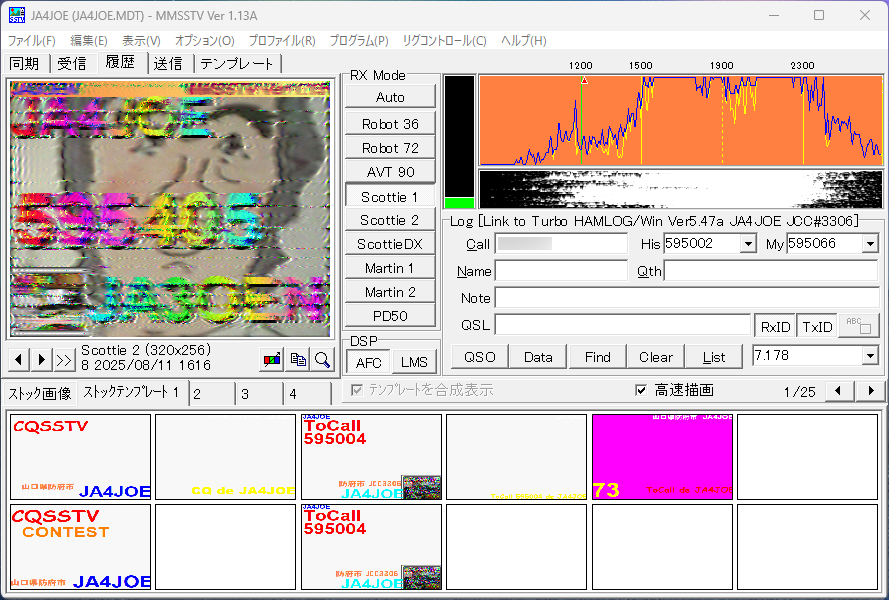The width and height of the screenshot is (889, 600).
Task: Select the Auto RX mode
Action: pyautogui.click(x=390, y=97)
